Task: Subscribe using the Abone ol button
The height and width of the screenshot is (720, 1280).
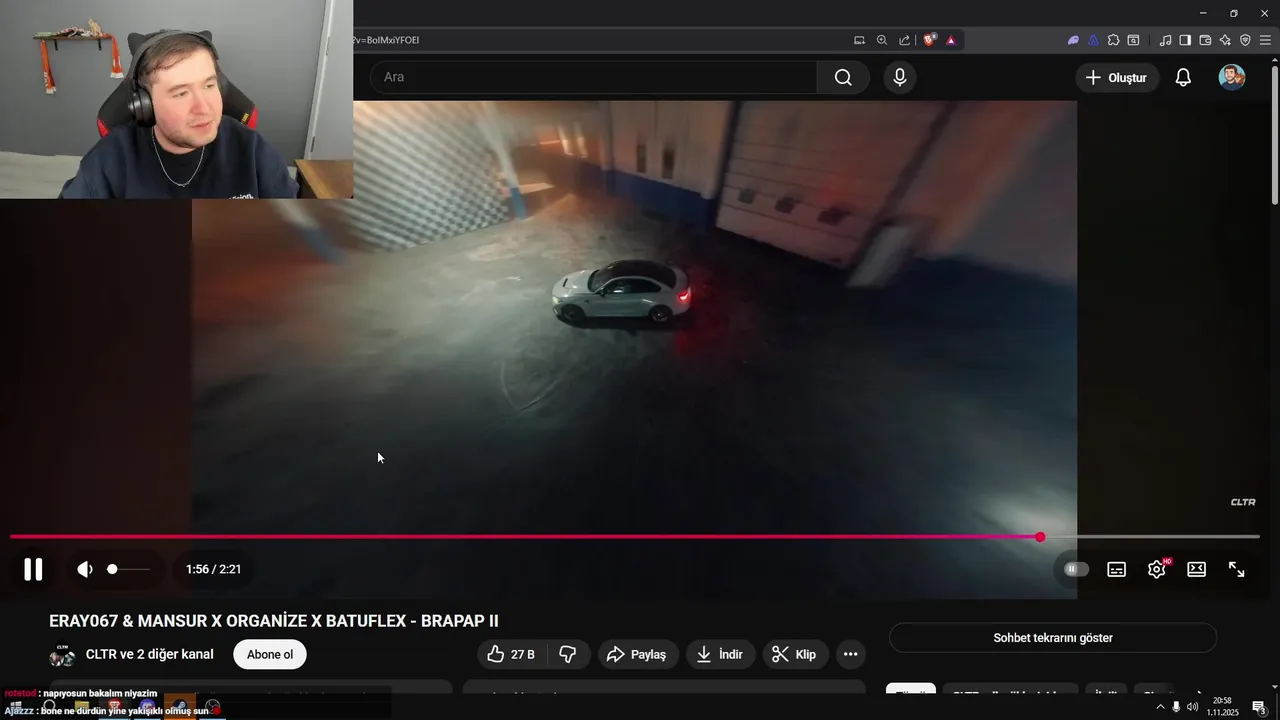Action: pos(270,654)
